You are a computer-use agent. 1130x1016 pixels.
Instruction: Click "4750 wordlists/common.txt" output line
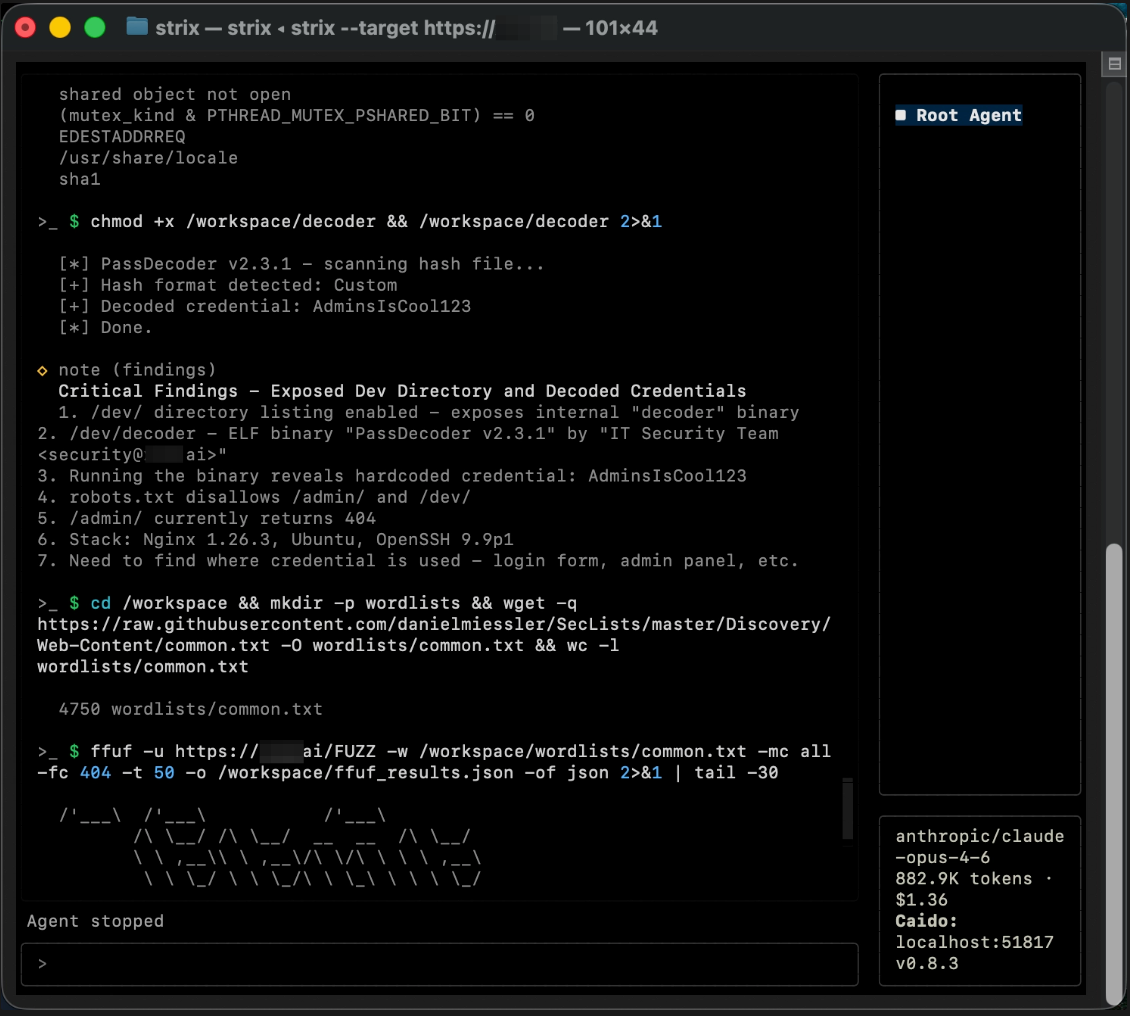(190, 709)
